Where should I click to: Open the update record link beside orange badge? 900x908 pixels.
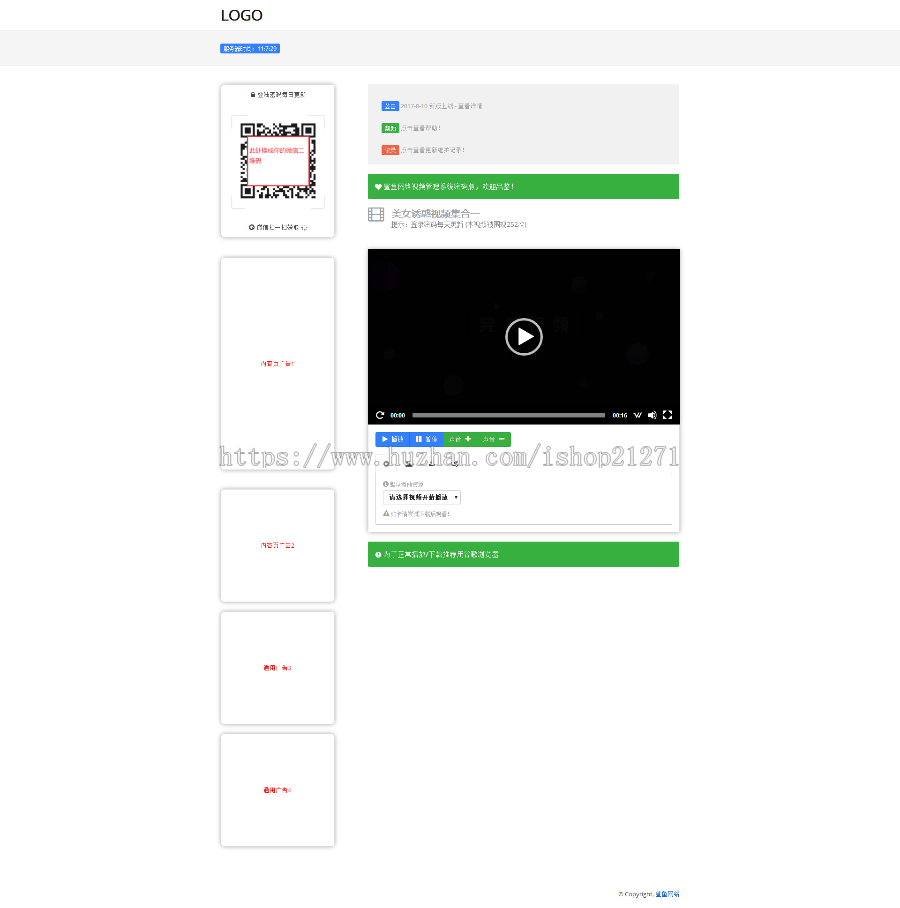433,150
